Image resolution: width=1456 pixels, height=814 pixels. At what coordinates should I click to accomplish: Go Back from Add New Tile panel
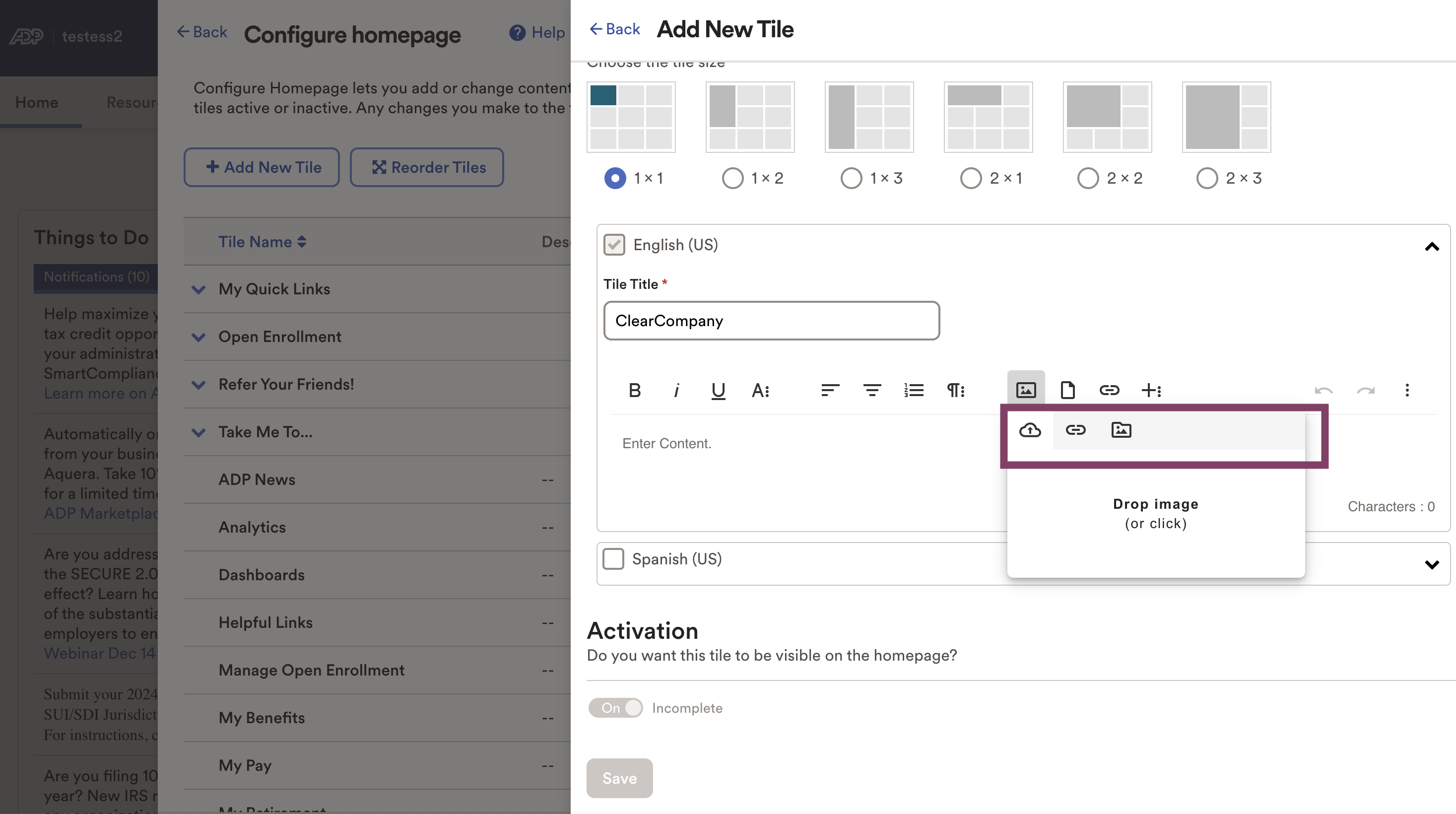tap(614, 29)
